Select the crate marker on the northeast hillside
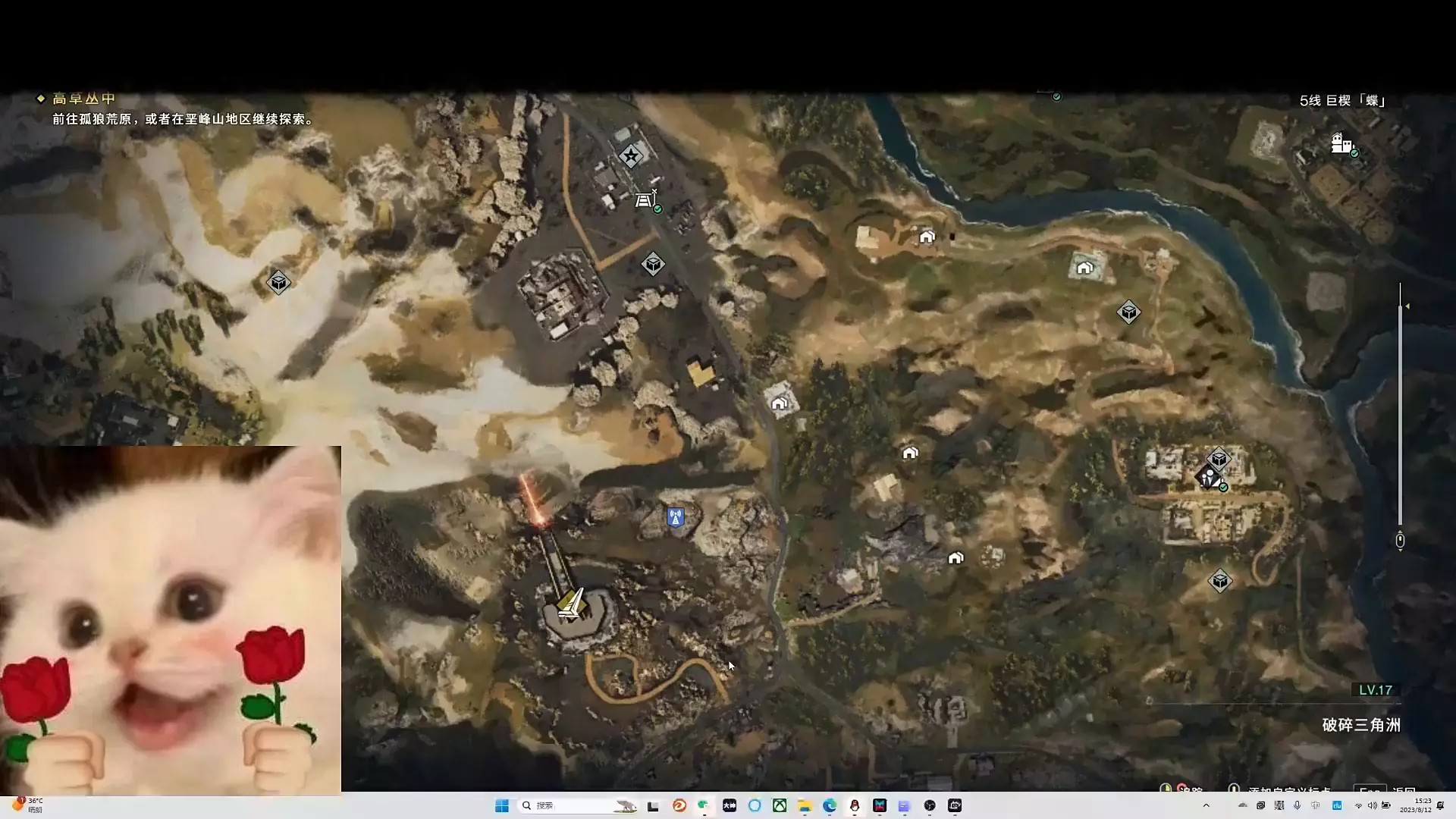 tap(1128, 312)
